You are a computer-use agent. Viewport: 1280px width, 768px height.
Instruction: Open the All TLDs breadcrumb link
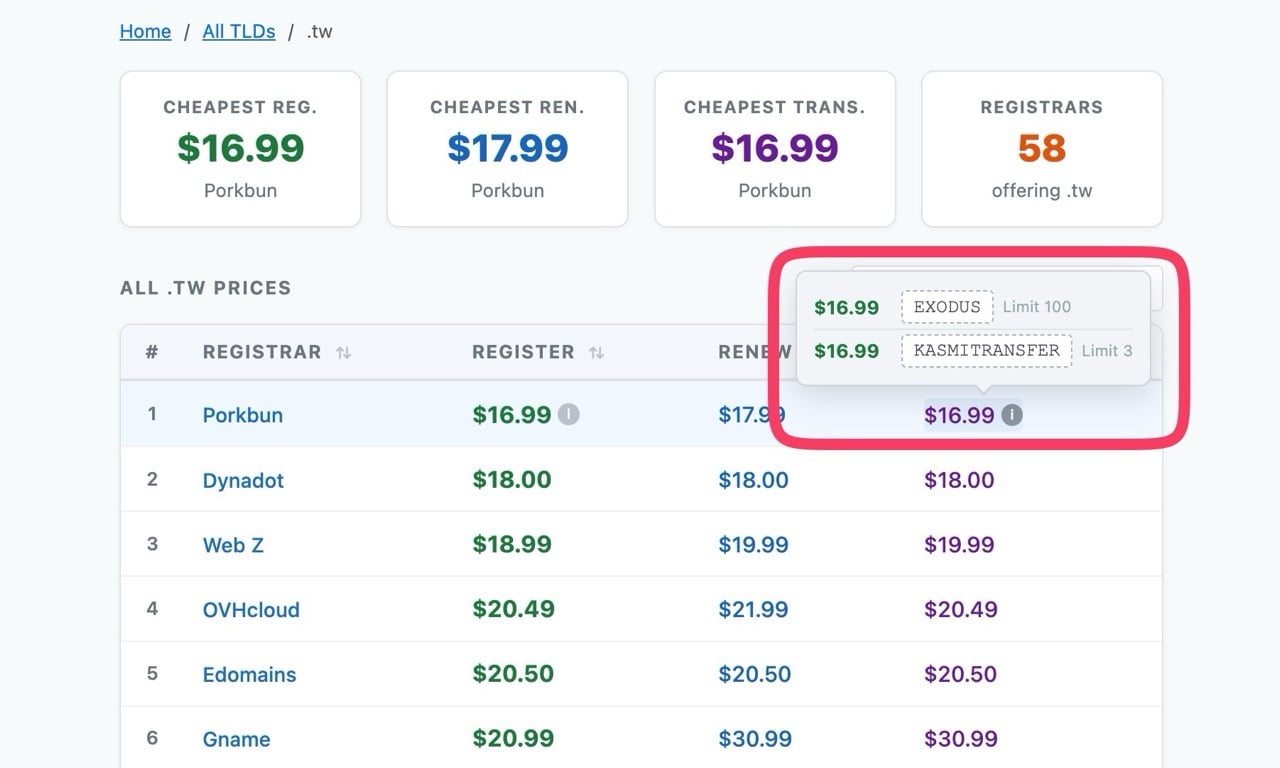click(238, 31)
